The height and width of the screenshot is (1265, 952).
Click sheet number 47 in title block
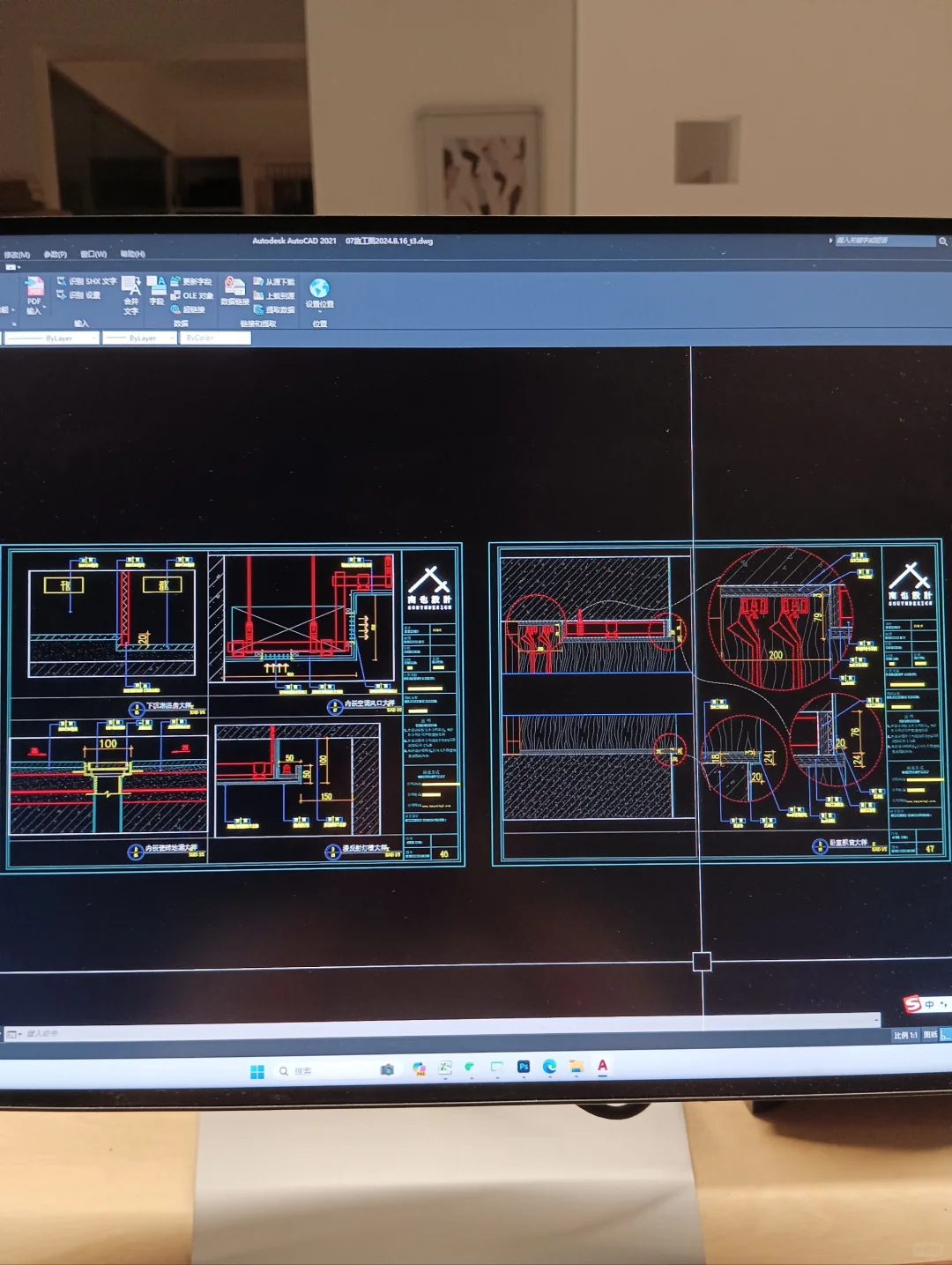pos(930,849)
